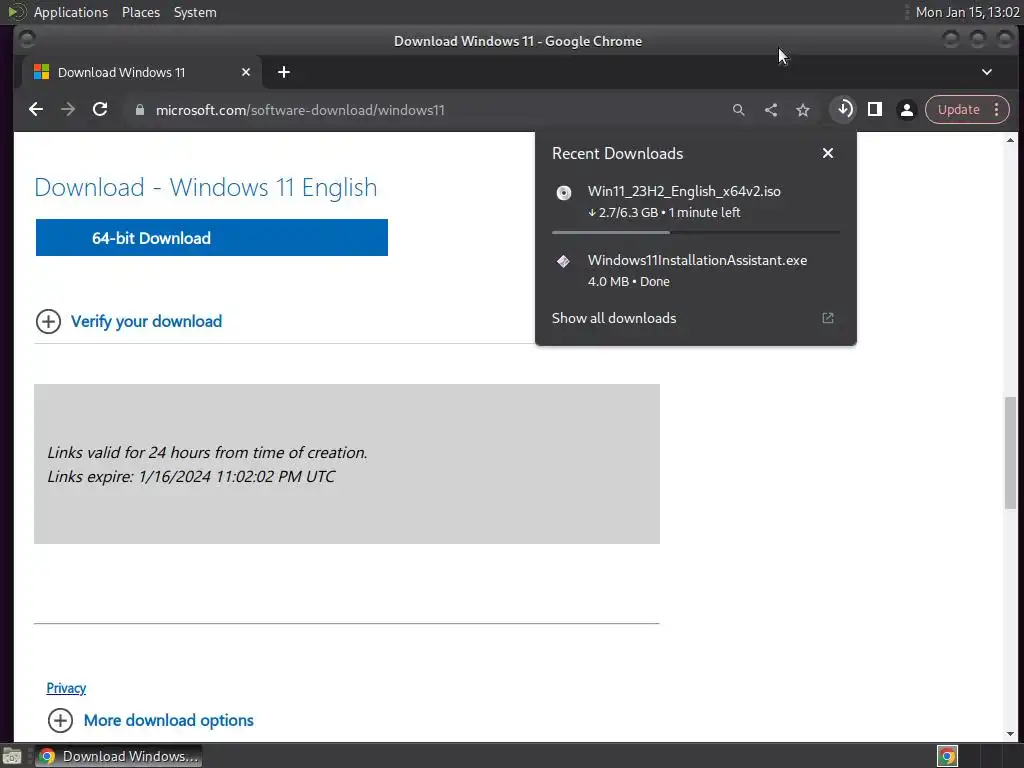1024x768 pixels.
Task: Click 'Links expire' date text
Action: (191, 477)
